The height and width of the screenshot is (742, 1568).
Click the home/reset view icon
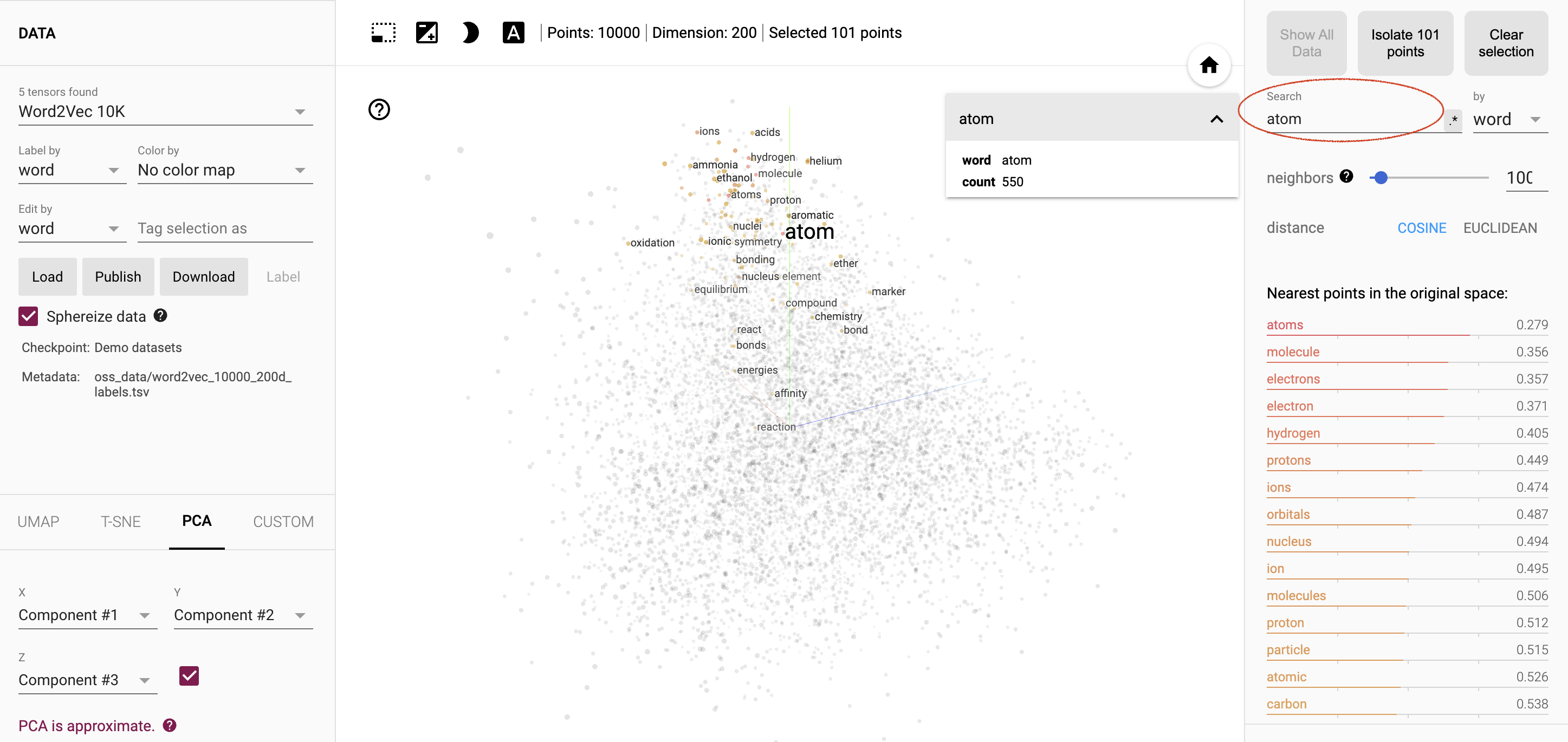(1208, 66)
